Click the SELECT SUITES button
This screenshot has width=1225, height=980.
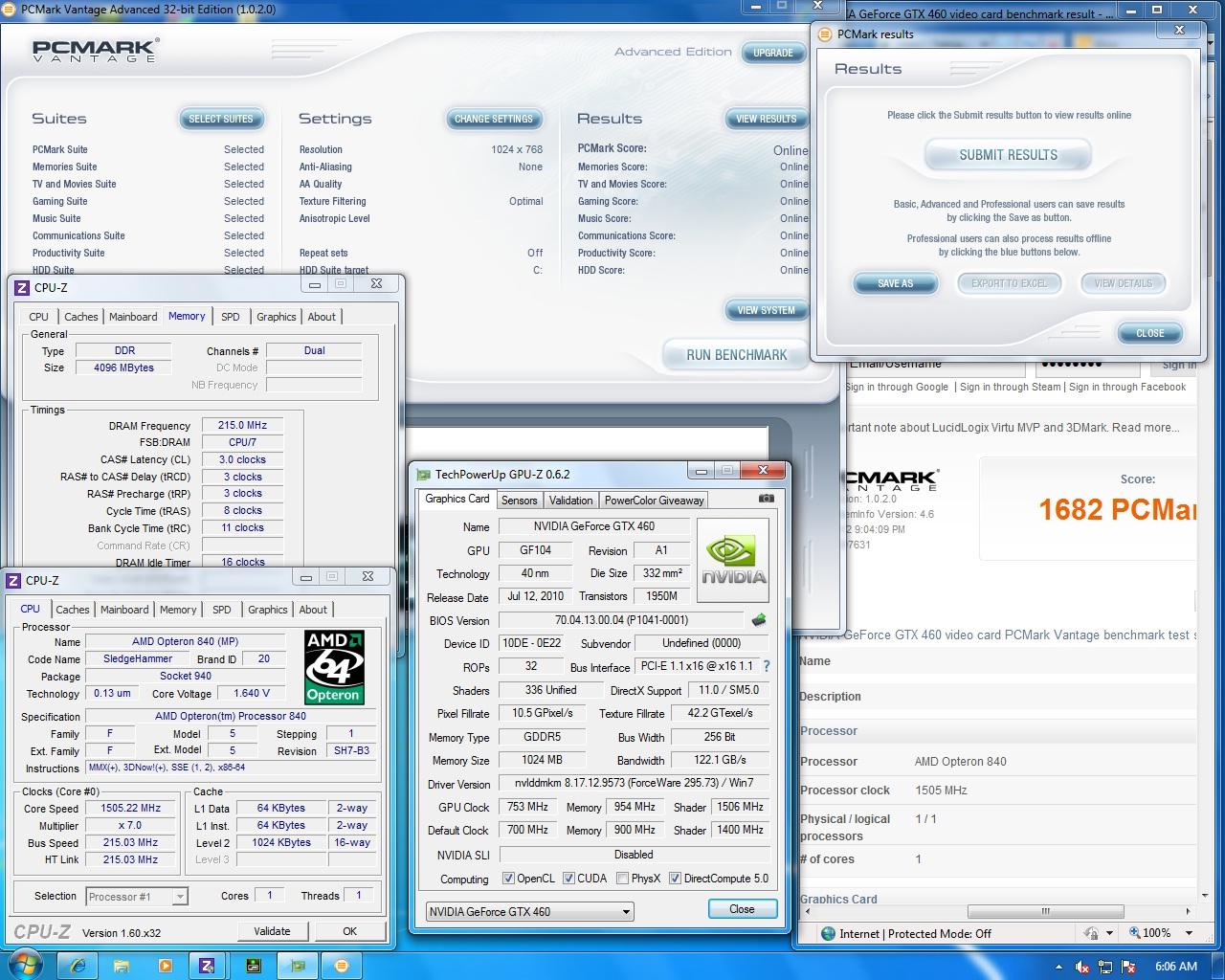pyautogui.click(x=221, y=119)
